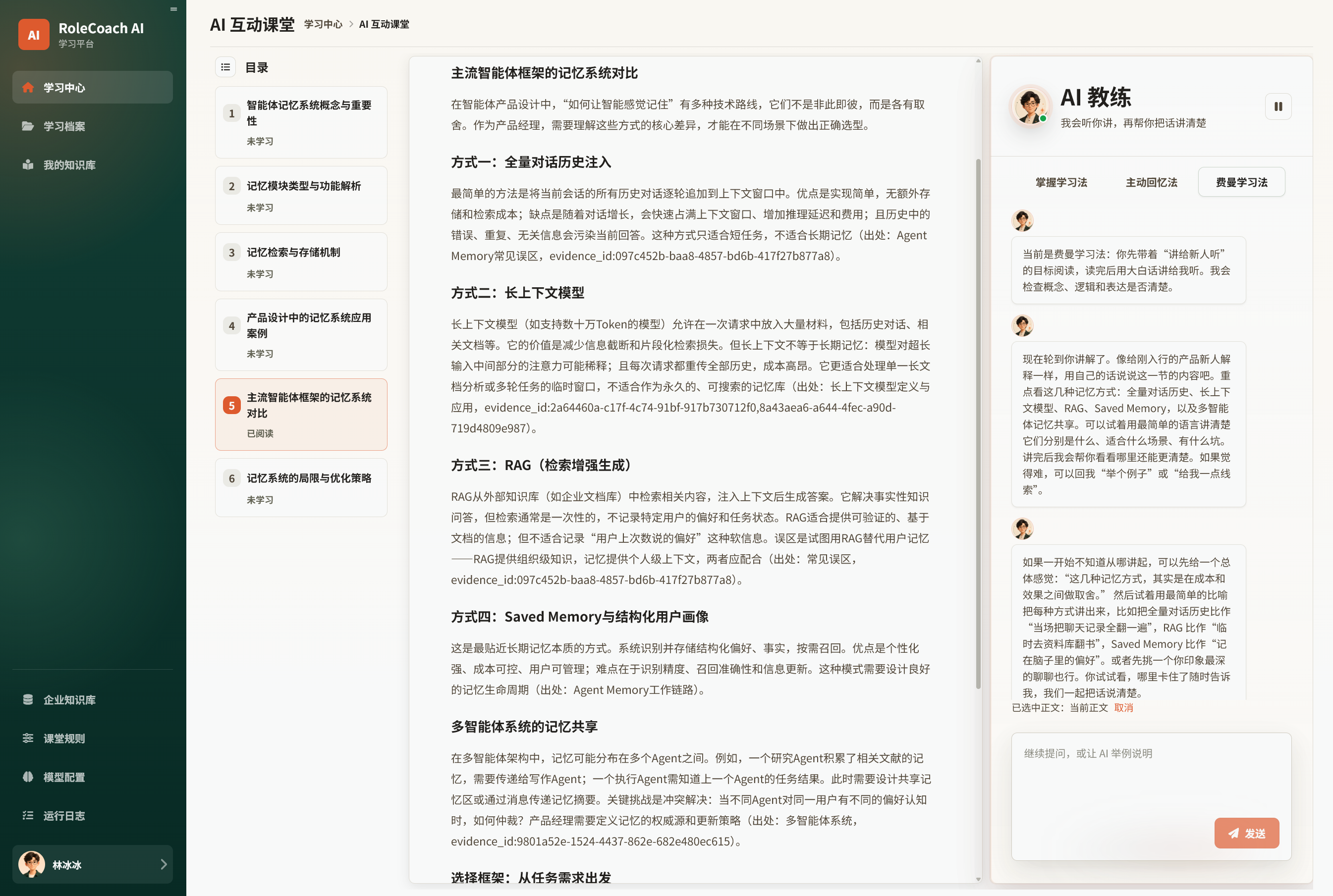The image size is (1333, 896).
Task: Pause the AI 教练 session
Action: 1278,106
